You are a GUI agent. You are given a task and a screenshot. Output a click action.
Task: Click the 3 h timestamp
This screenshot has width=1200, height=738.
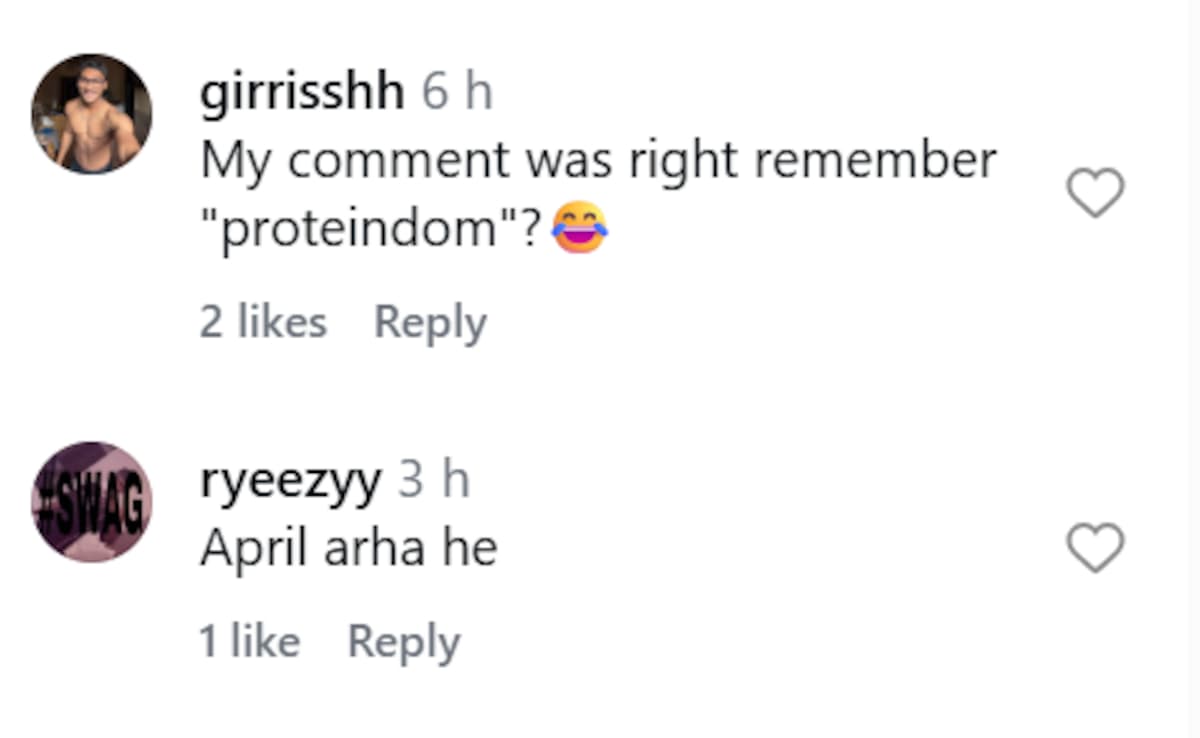[x=433, y=482]
